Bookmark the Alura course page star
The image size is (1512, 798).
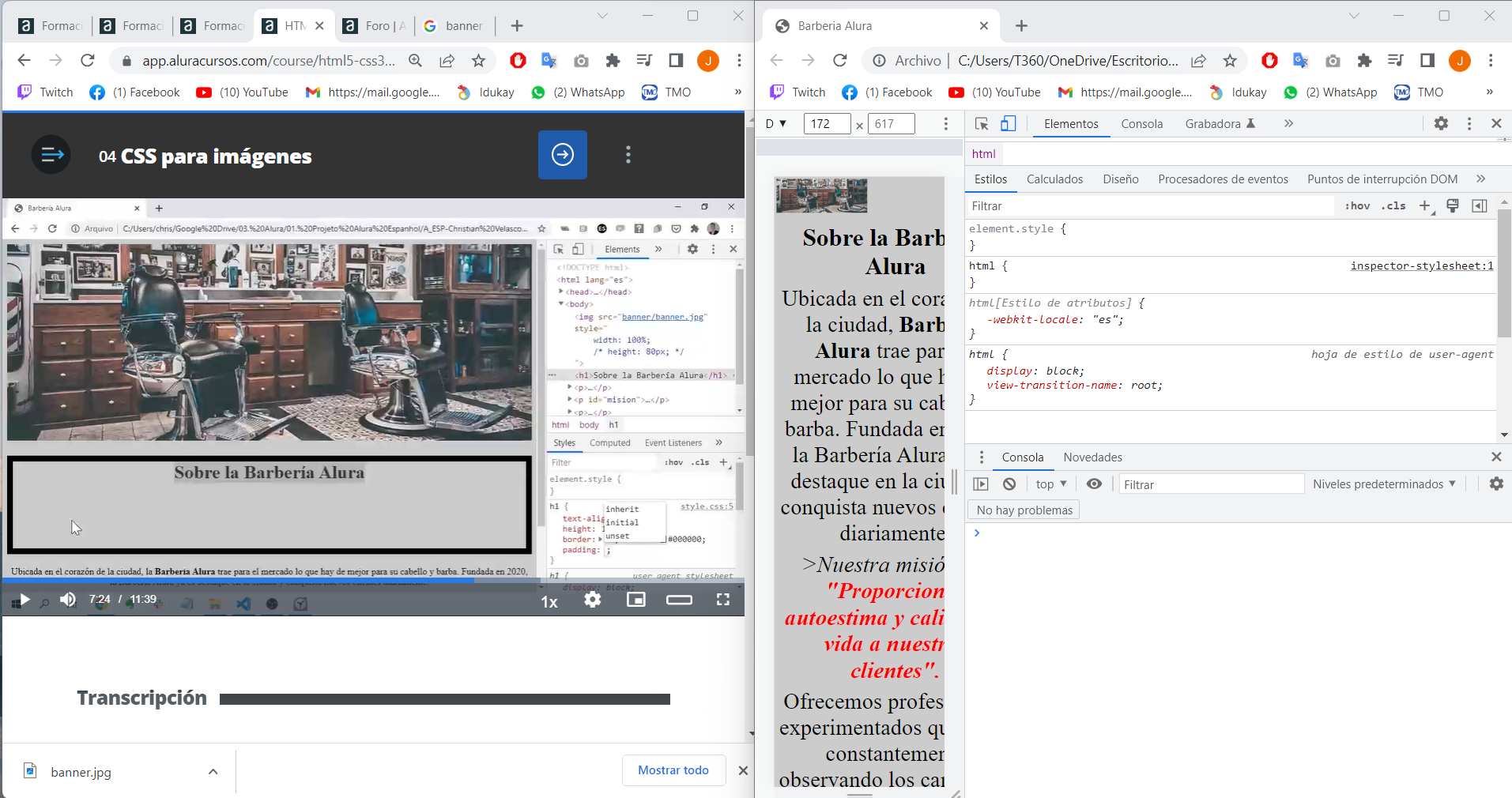478,61
